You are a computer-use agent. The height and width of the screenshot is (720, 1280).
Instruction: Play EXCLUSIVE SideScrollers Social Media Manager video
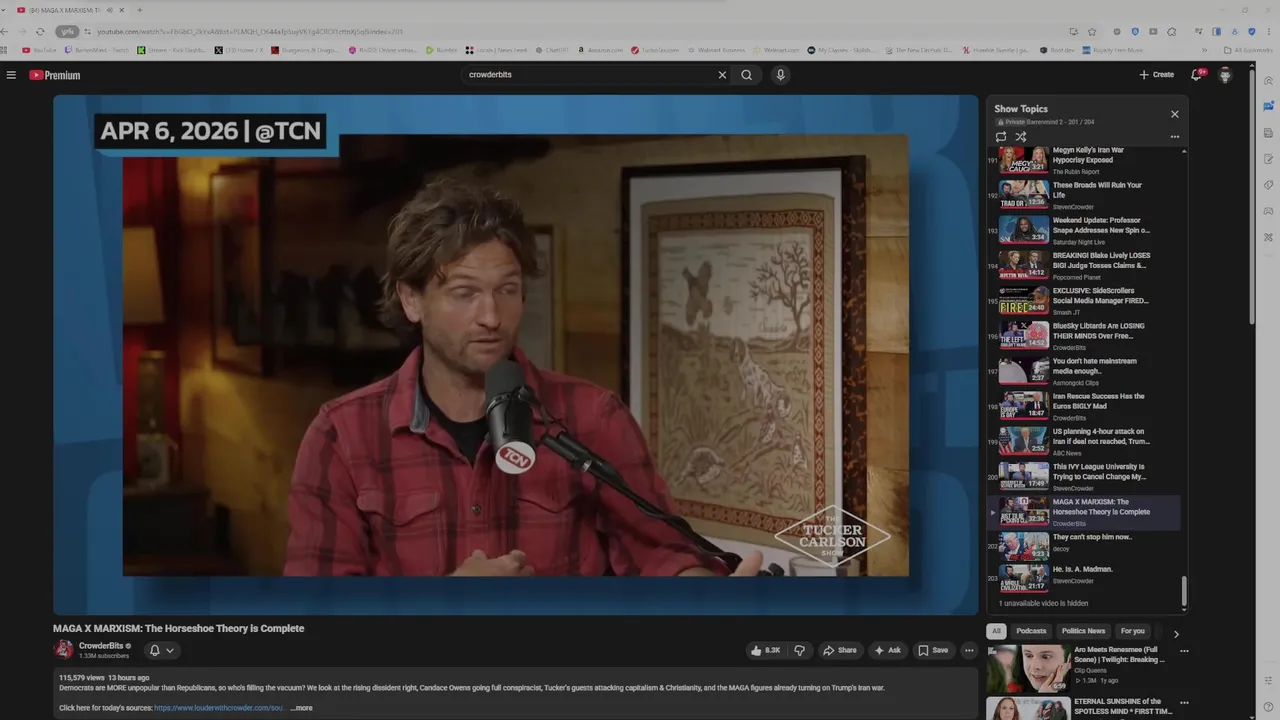pyautogui.click(x=1084, y=300)
